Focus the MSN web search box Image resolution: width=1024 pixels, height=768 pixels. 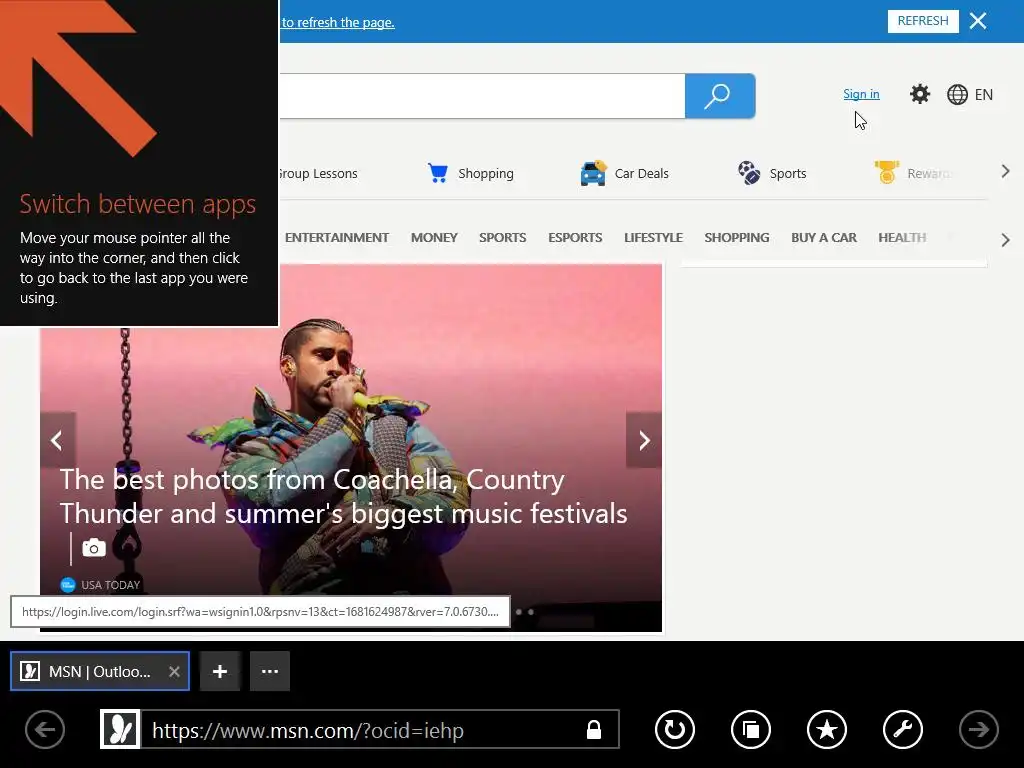(482, 96)
